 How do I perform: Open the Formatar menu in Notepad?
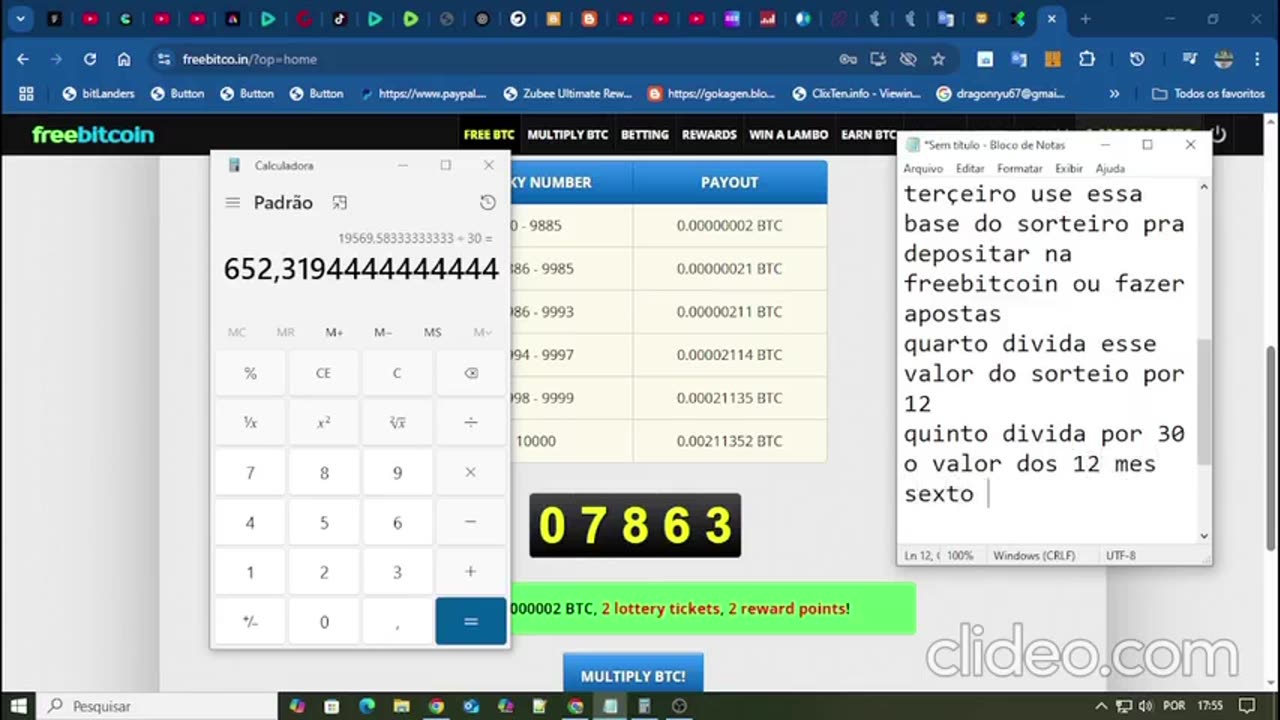pos(1020,169)
